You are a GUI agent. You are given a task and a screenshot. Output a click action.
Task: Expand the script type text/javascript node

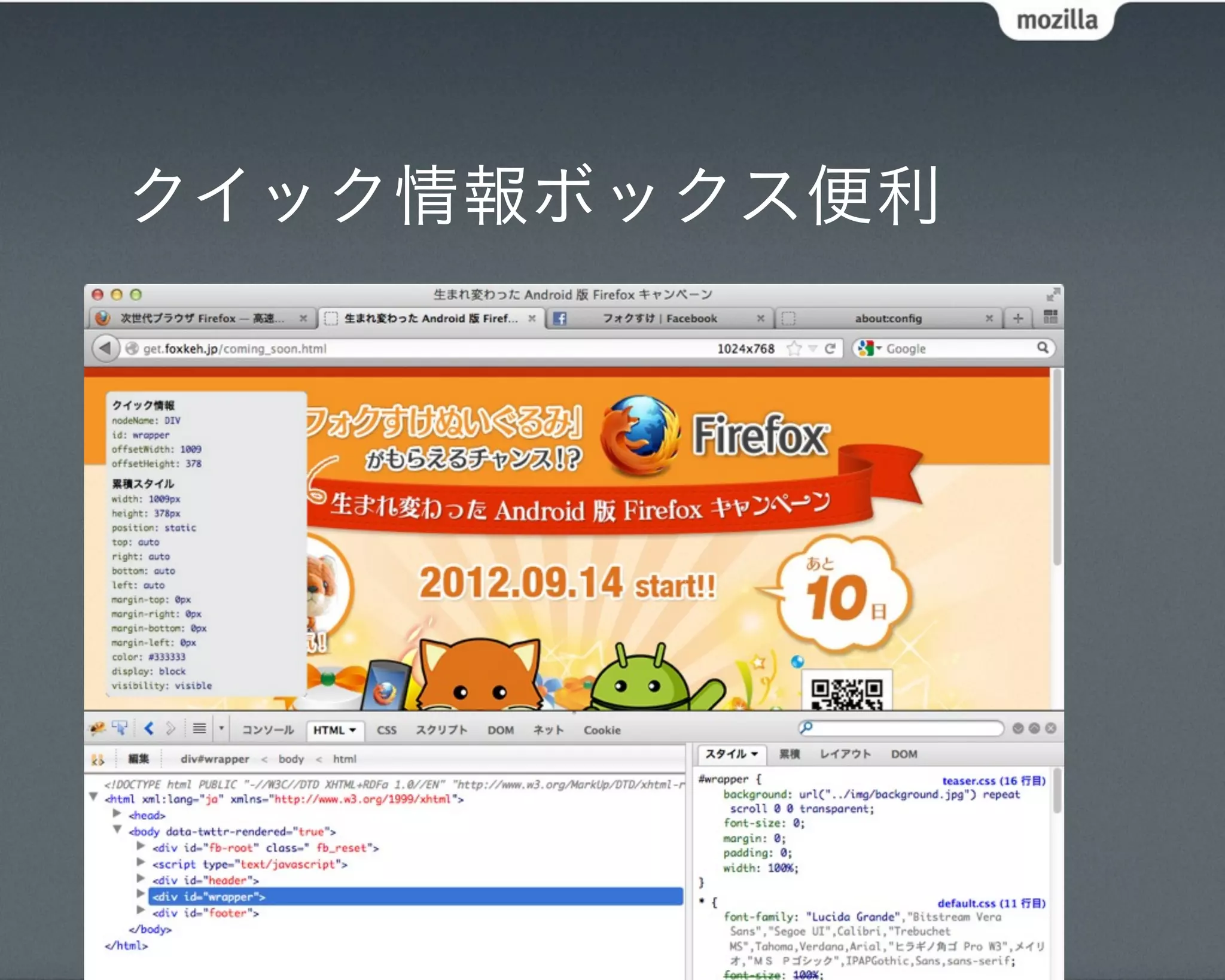(x=141, y=862)
